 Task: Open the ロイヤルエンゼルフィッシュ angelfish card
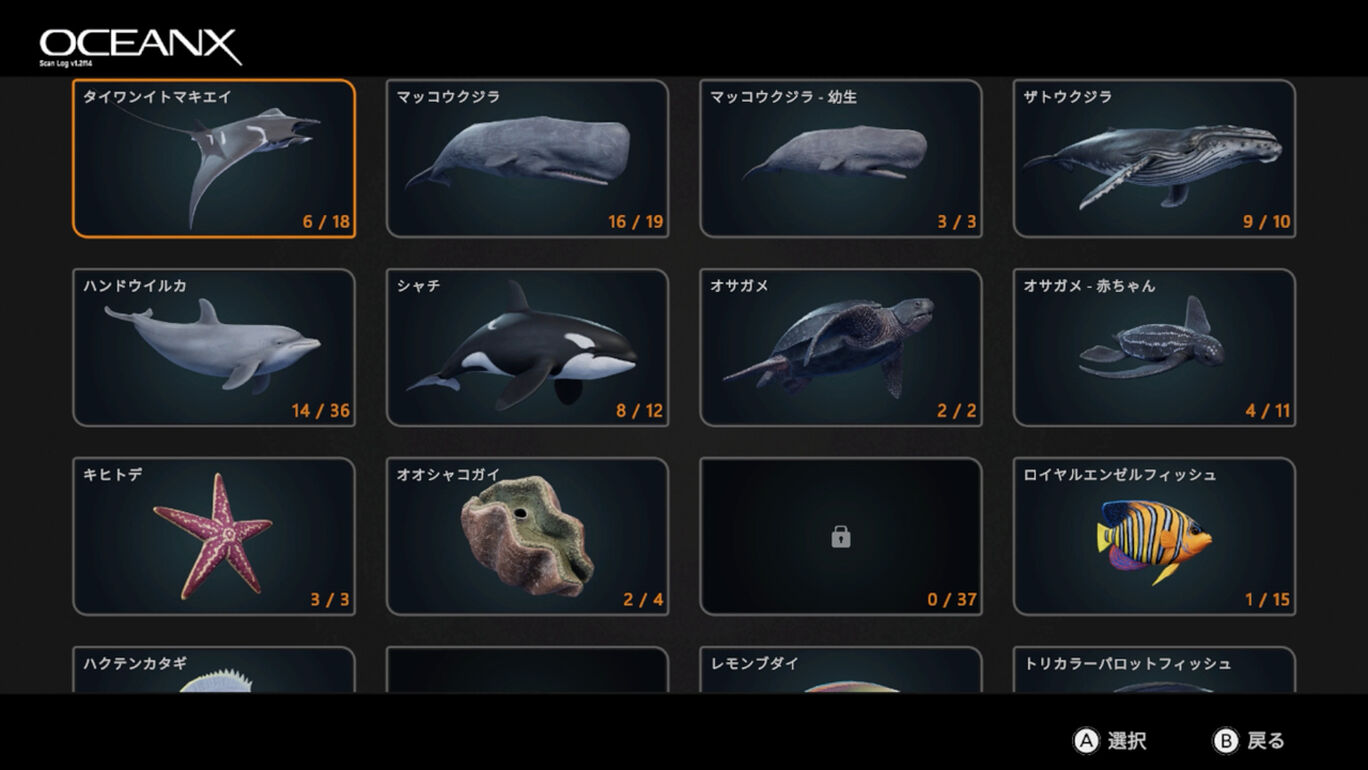(x=1154, y=536)
